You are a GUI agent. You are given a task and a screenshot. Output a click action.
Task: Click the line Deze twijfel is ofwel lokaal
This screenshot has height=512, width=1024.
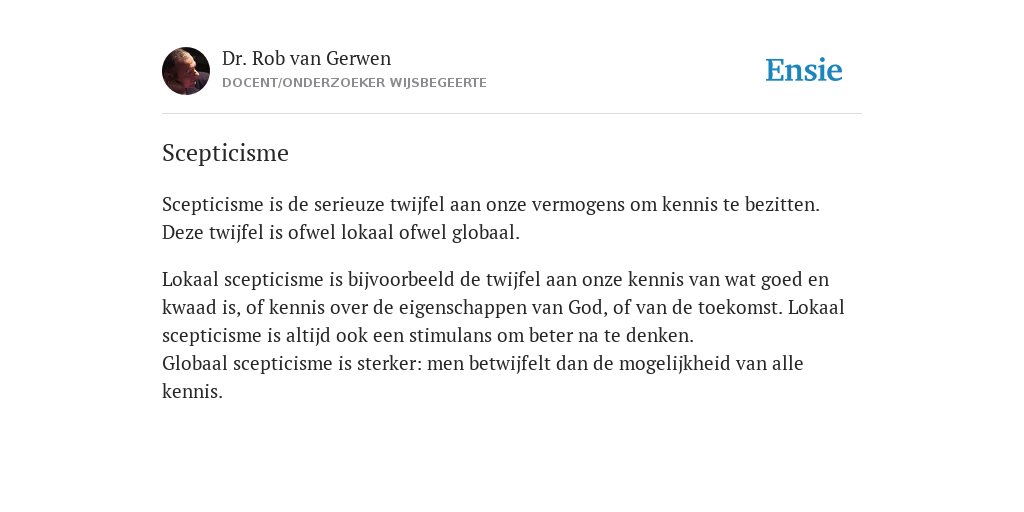[341, 232]
